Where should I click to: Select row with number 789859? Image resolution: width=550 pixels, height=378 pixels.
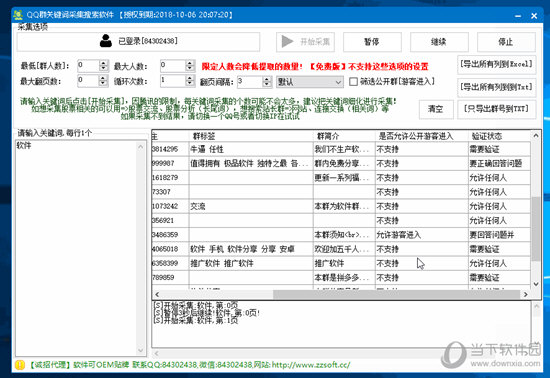341,278
